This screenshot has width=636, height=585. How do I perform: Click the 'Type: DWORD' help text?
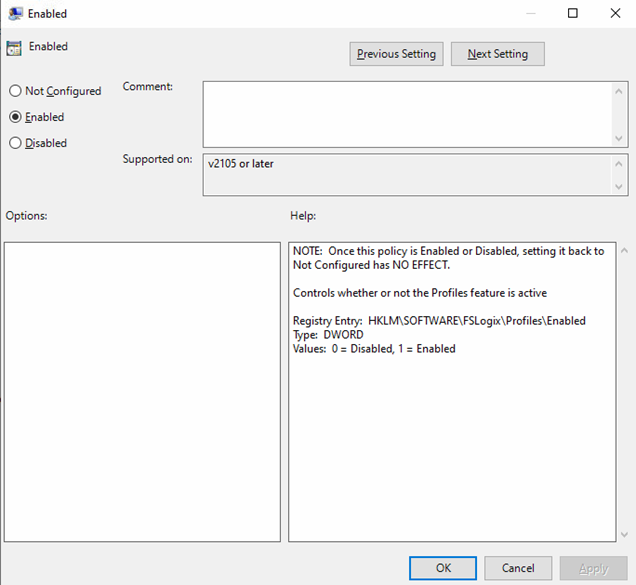point(328,335)
